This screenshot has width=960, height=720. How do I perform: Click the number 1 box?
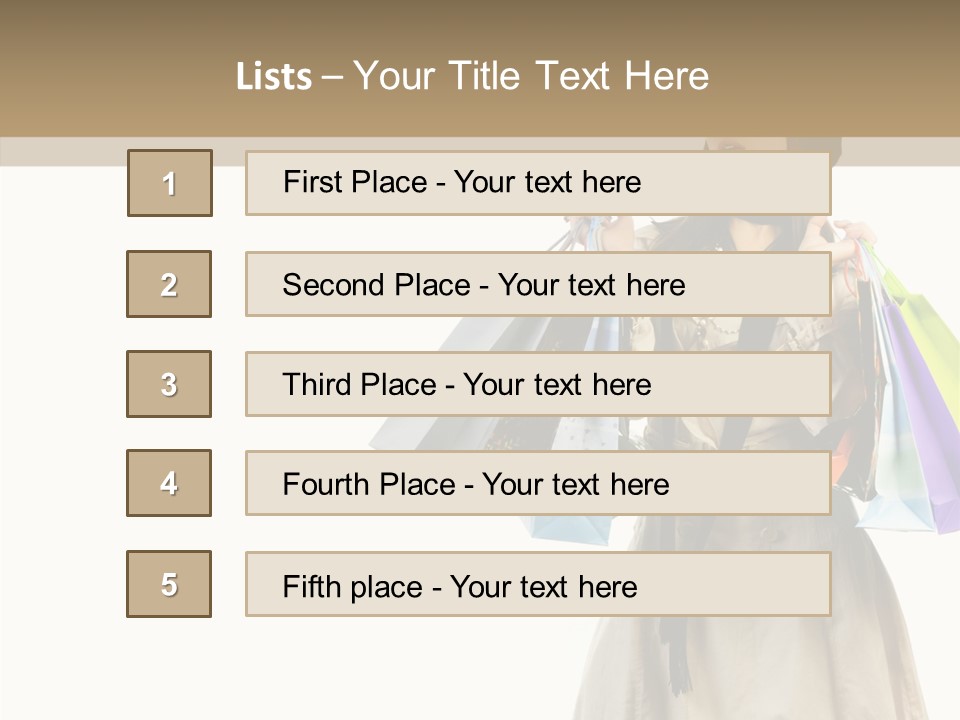[169, 183]
